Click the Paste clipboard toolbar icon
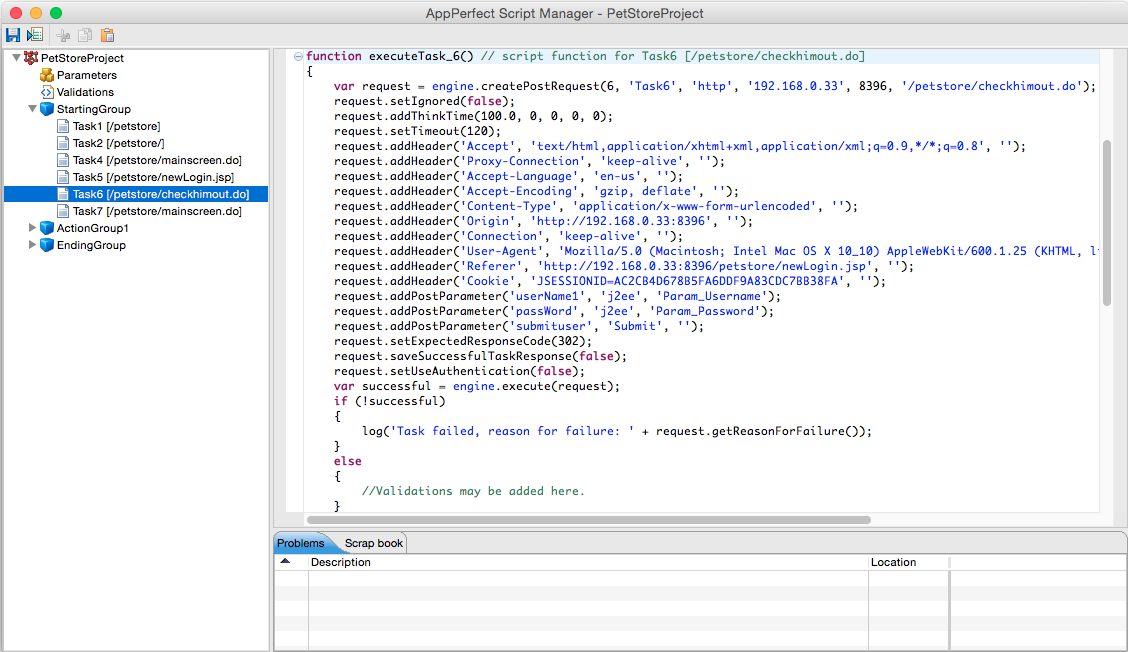Viewport: 1128px width, 652px height. point(107,35)
